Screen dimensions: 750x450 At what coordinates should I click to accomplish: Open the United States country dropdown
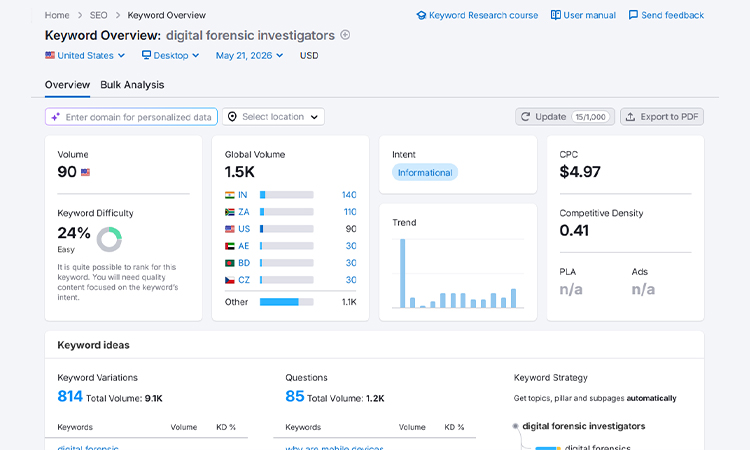85,55
